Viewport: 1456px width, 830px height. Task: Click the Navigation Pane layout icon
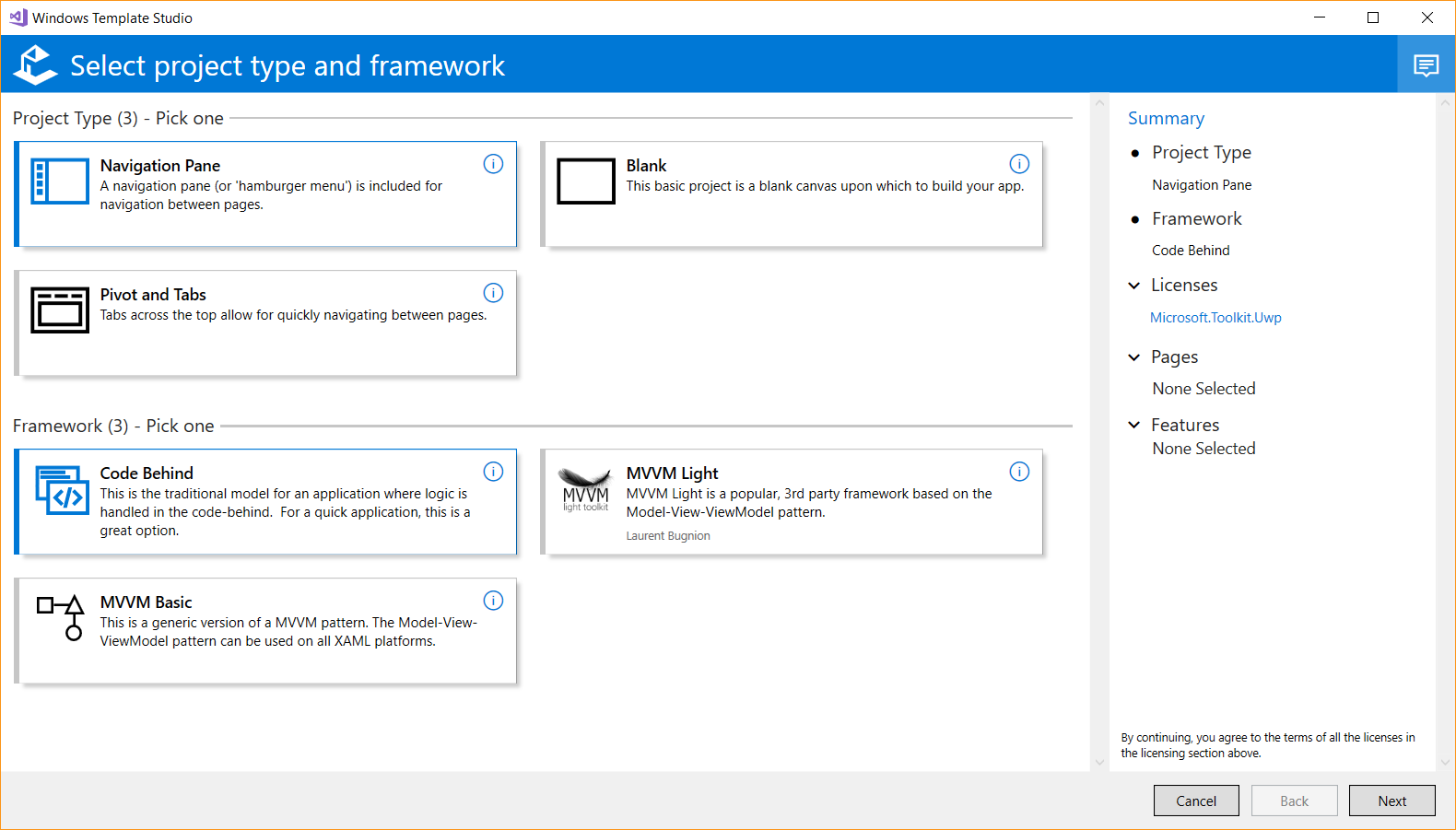(x=60, y=181)
